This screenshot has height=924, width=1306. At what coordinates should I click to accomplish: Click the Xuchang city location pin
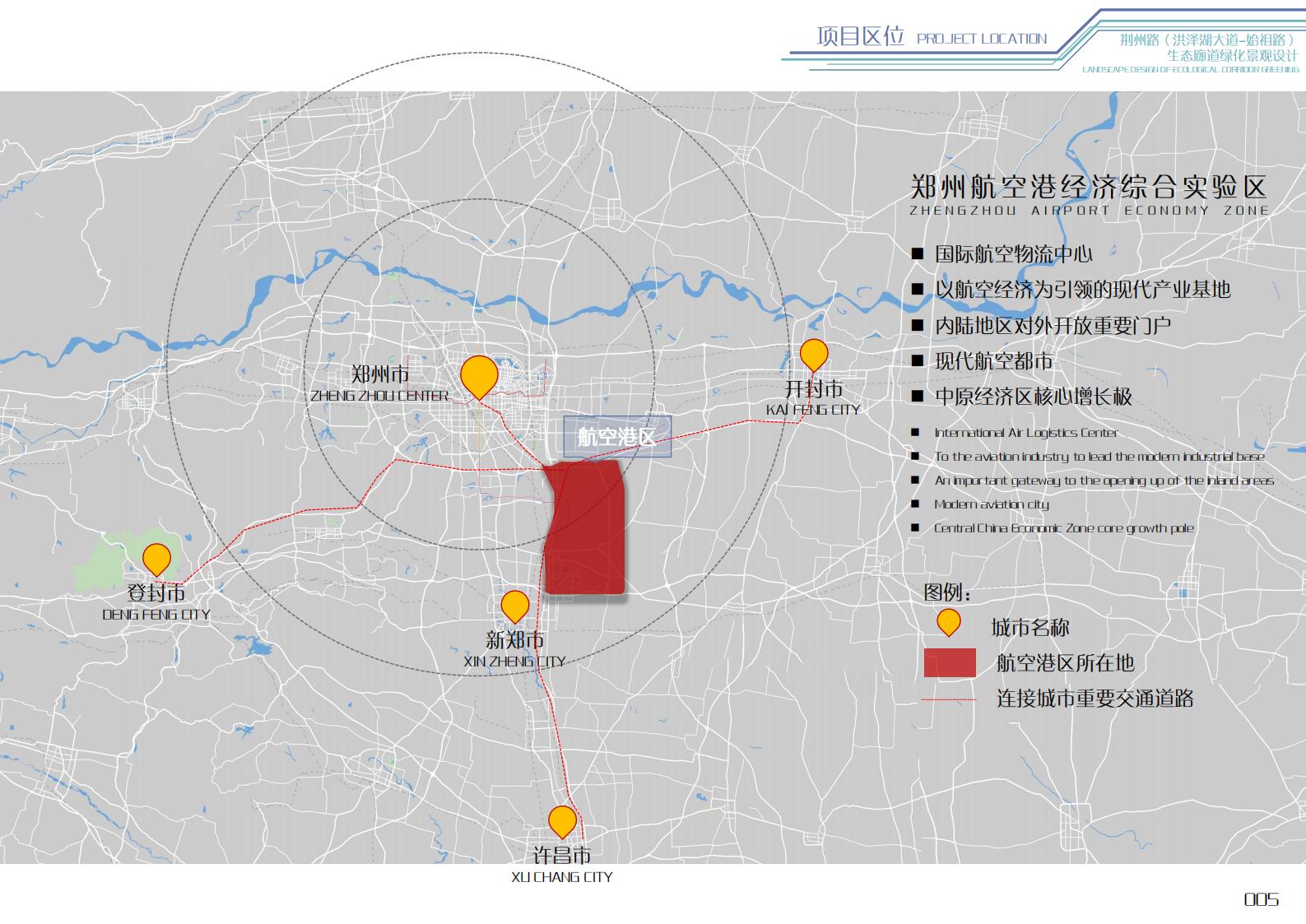(563, 822)
